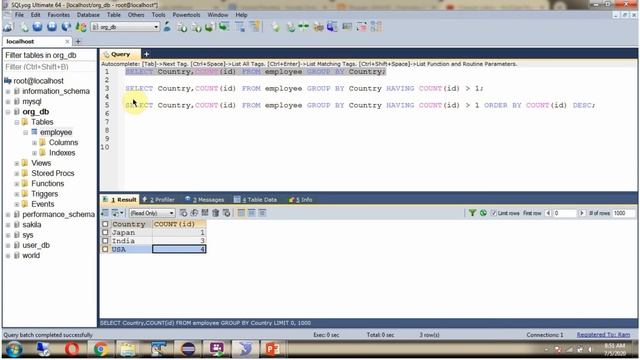Check the India row checkbox
640x360 pixels.
pyautogui.click(x=105, y=241)
